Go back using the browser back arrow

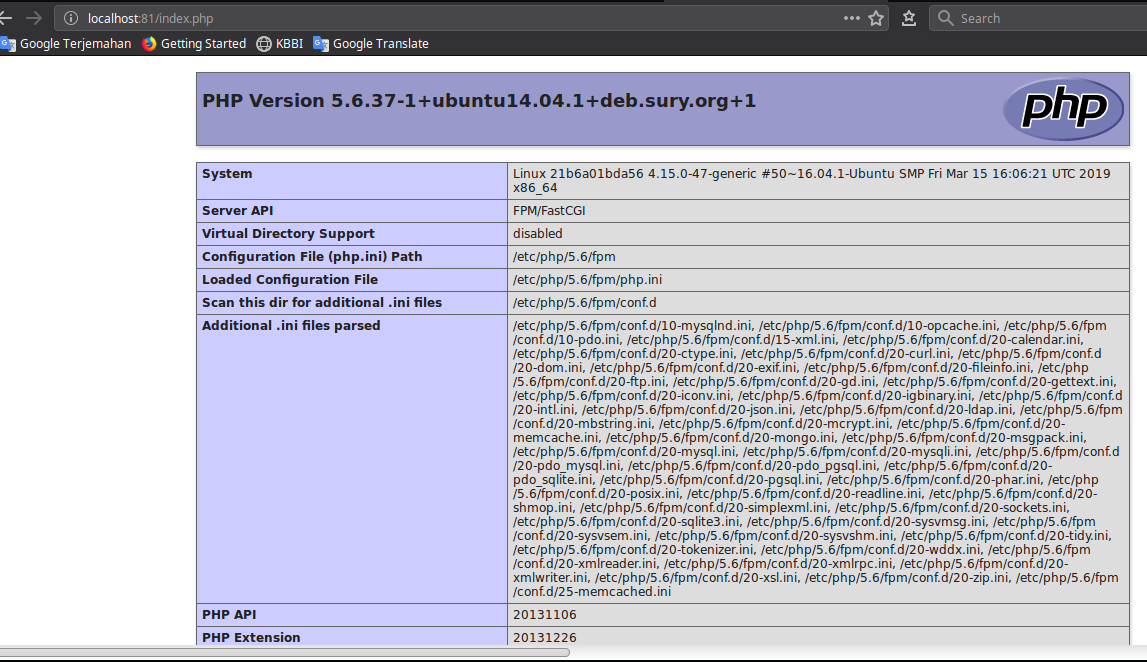pyautogui.click(x=6, y=18)
